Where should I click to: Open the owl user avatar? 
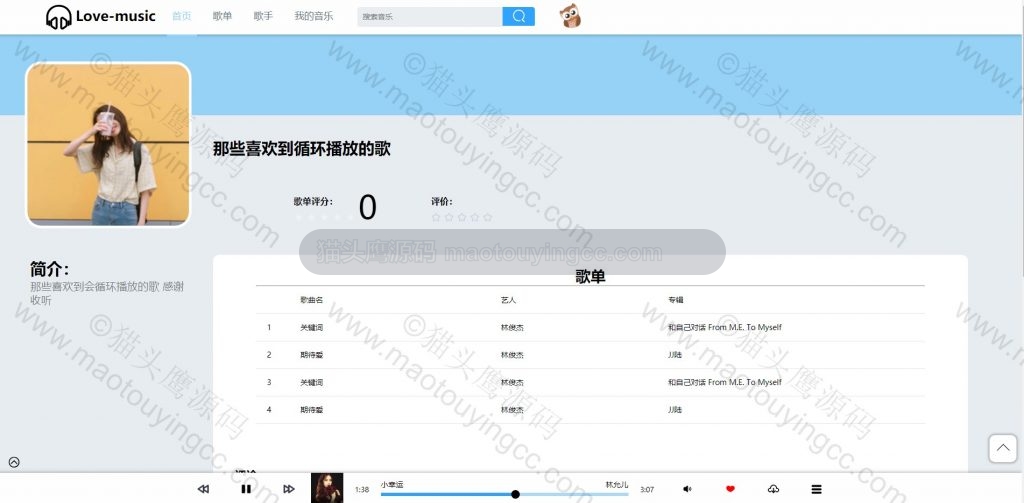pyautogui.click(x=571, y=16)
